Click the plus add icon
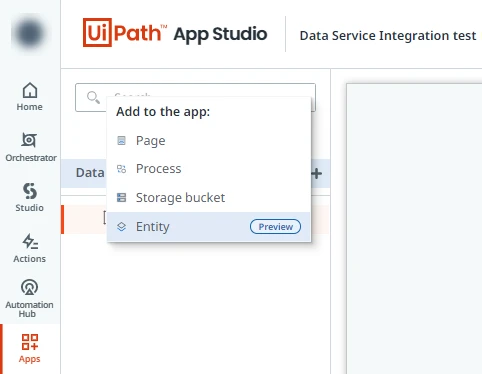 pos(317,173)
